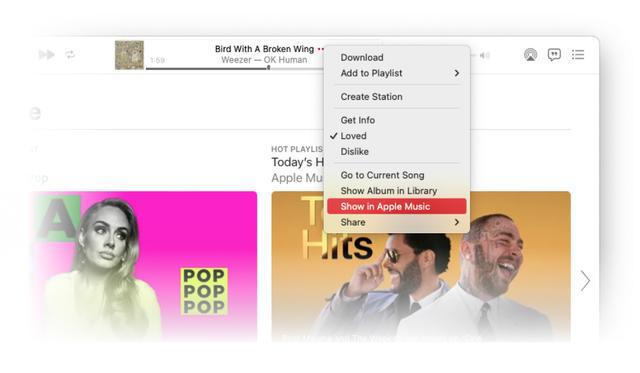Click the OK Human album artwork

tap(129, 55)
